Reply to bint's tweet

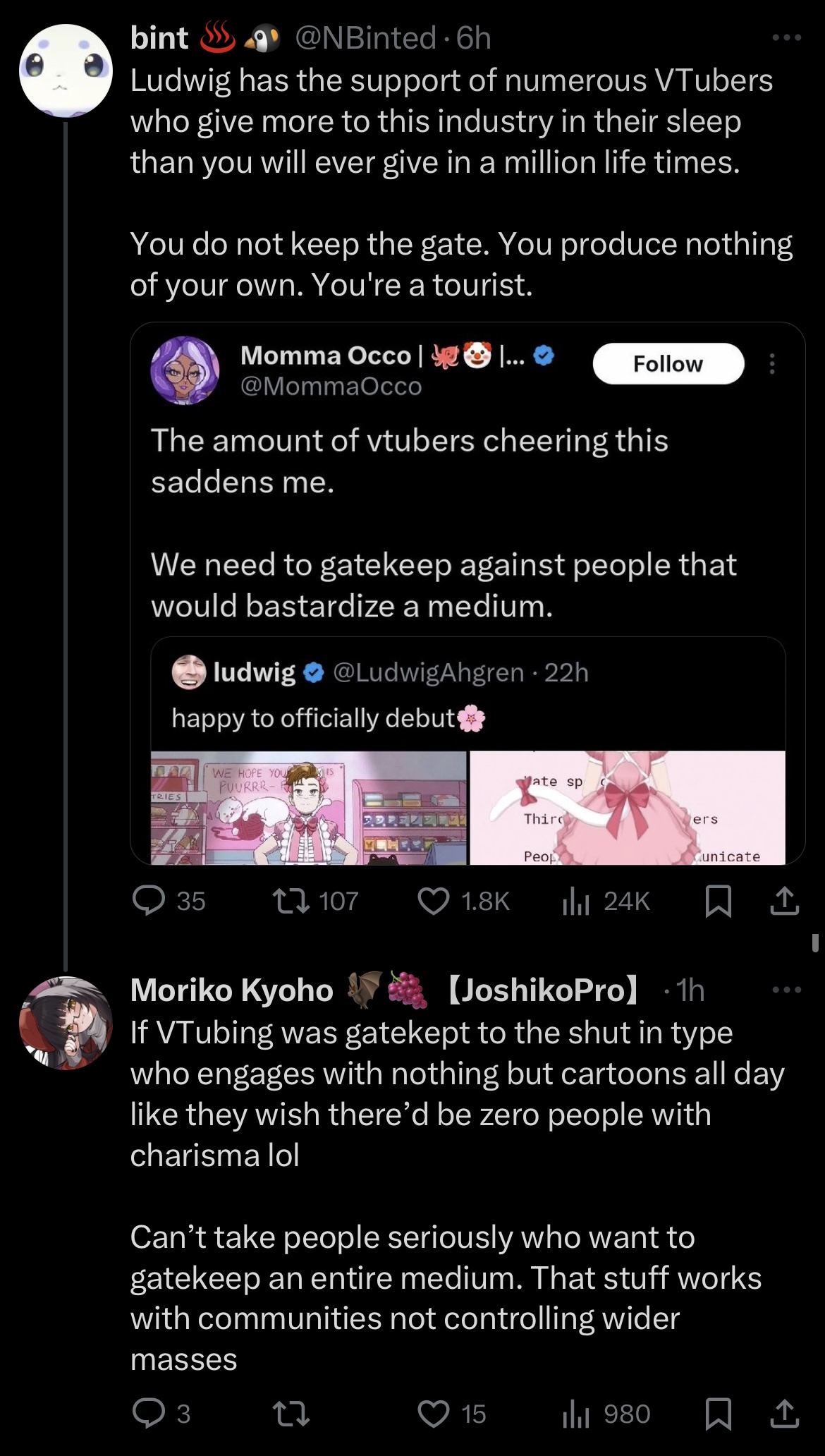point(149,901)
